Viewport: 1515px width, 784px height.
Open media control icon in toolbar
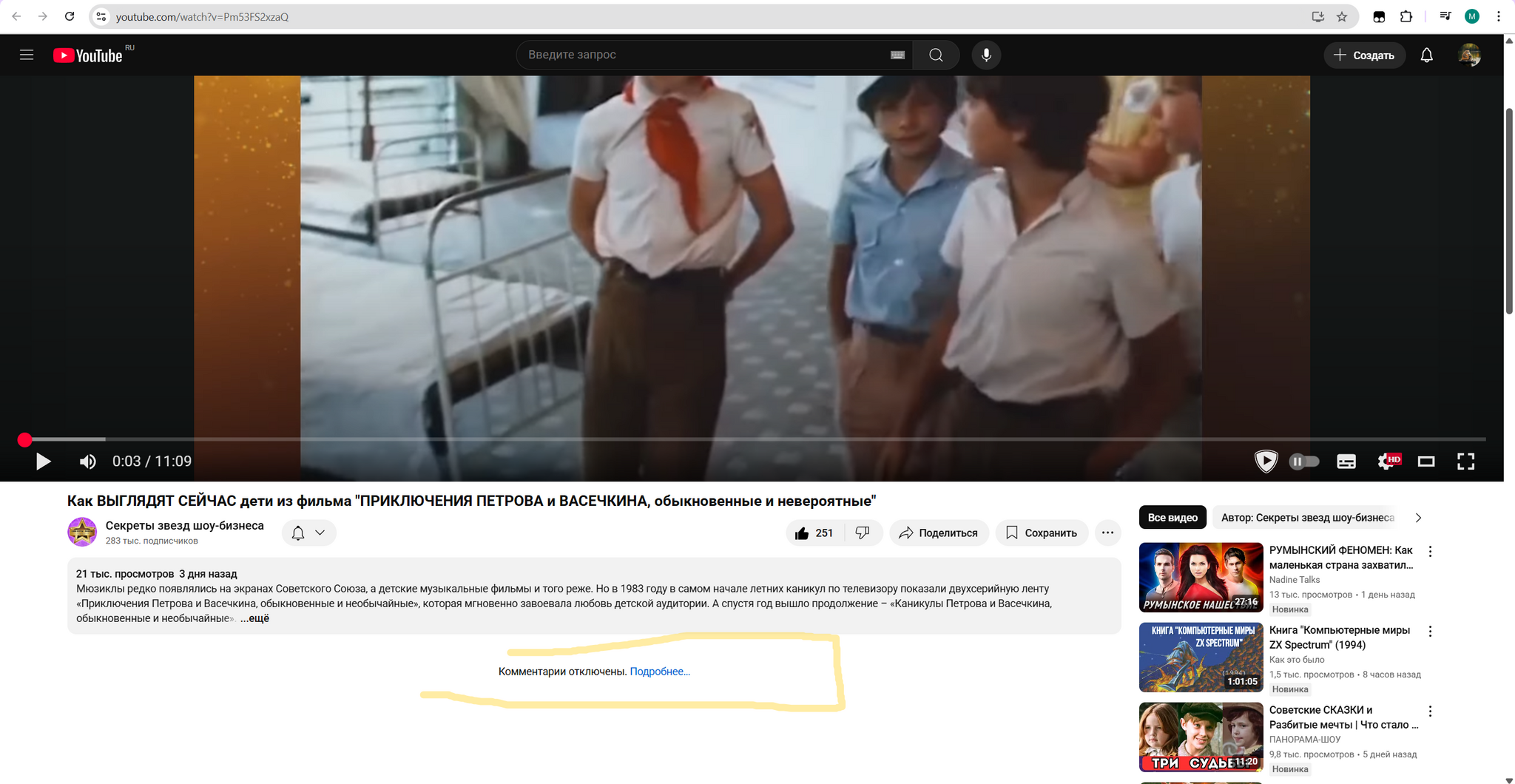1445,16
